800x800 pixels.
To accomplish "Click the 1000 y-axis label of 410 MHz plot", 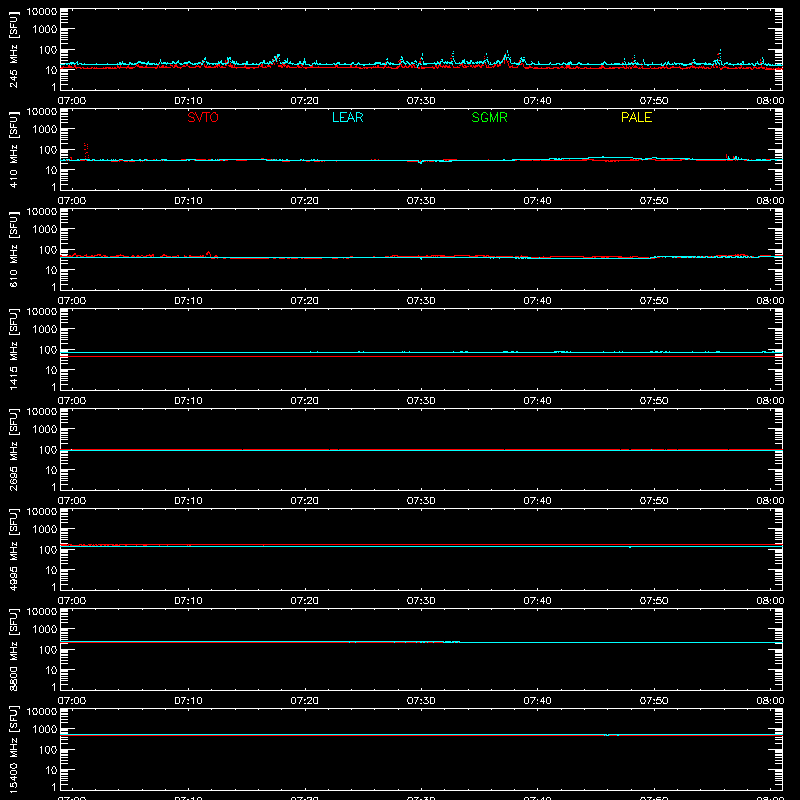I will (x=45, y=130).
